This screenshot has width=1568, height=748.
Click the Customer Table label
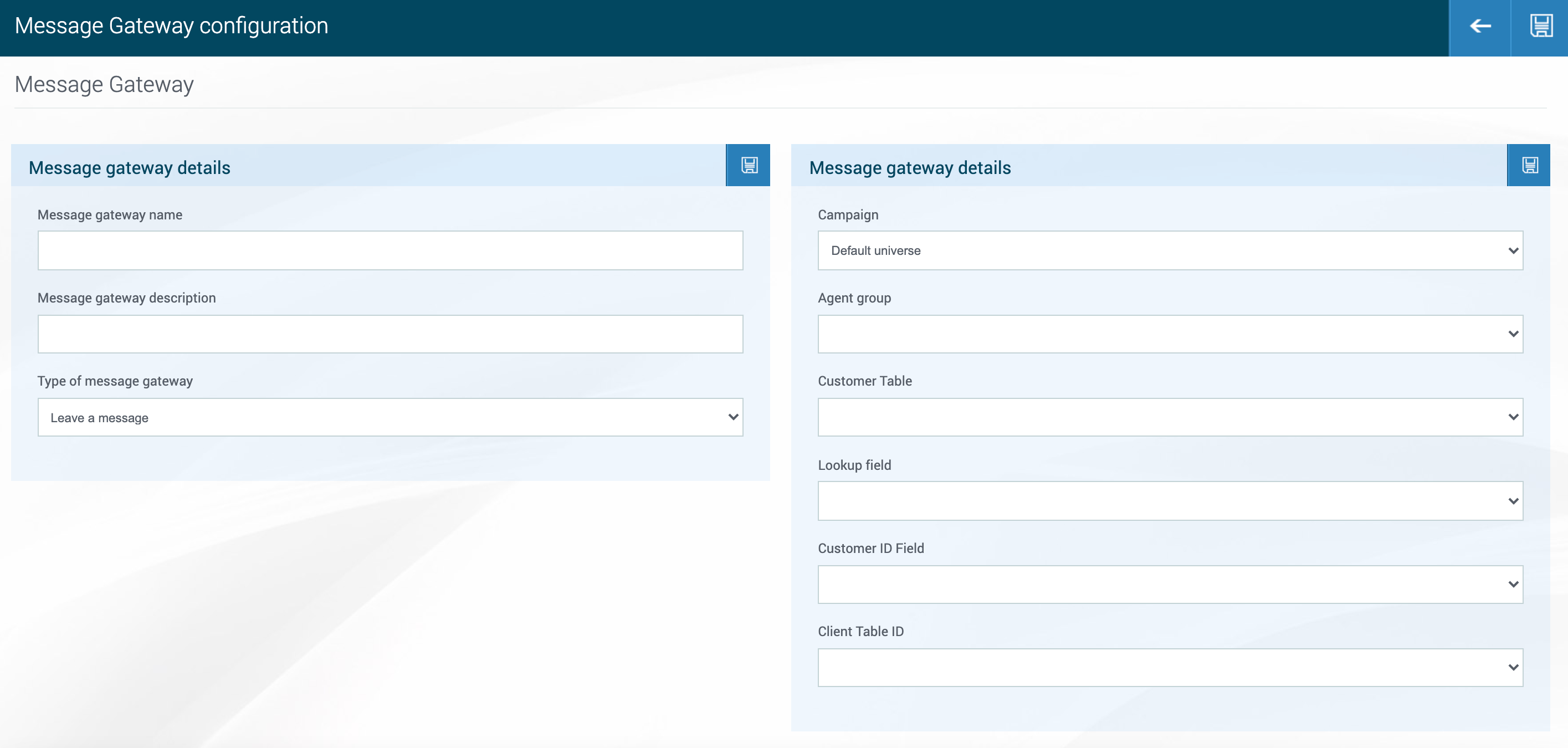tap(864, 381)
